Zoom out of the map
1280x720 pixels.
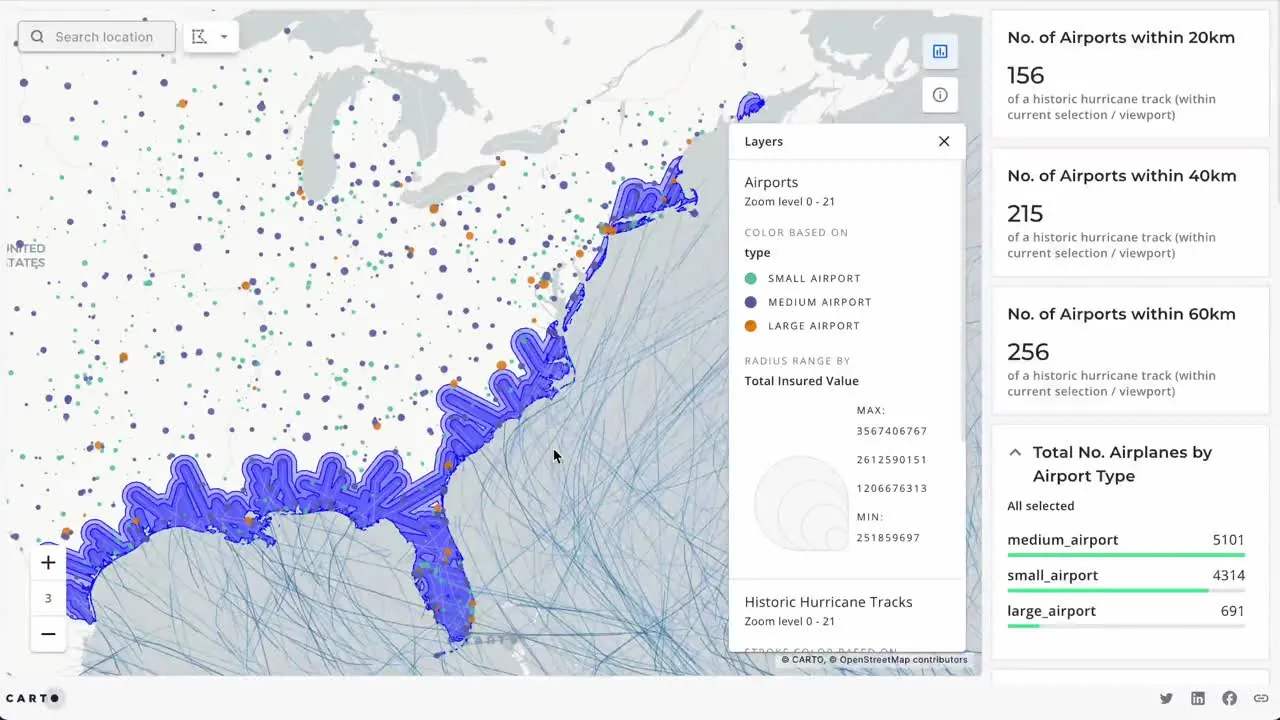click(x=48, y=634)
